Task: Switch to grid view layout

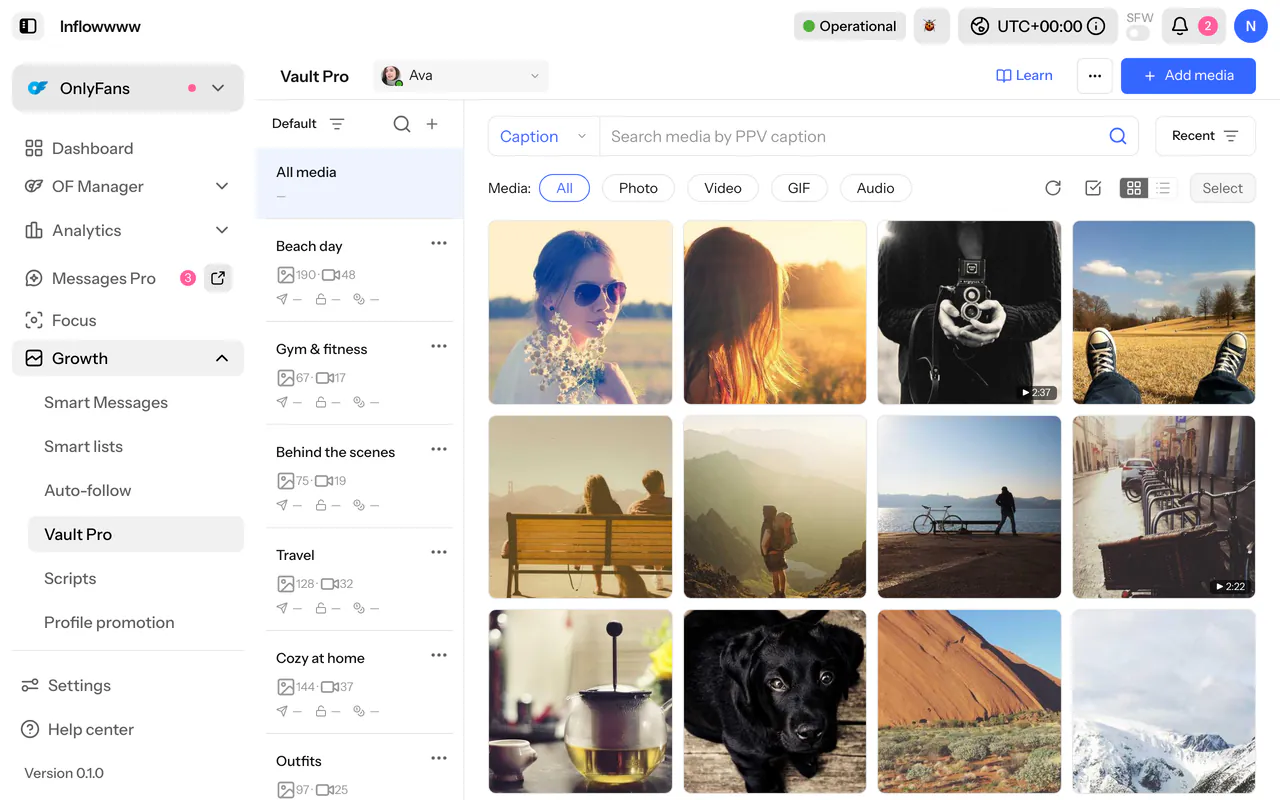Action: (1134, 188)
